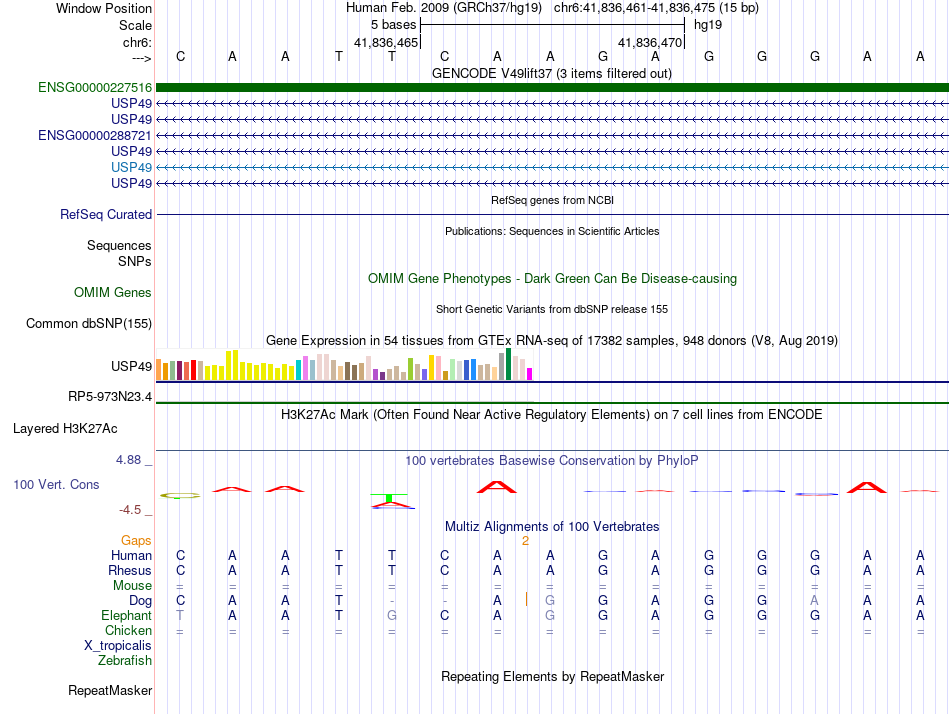This screenshot has height=714, width=950.
Task: Click the PhyloP Basewise Conservation title
Action: click(552, 461)
